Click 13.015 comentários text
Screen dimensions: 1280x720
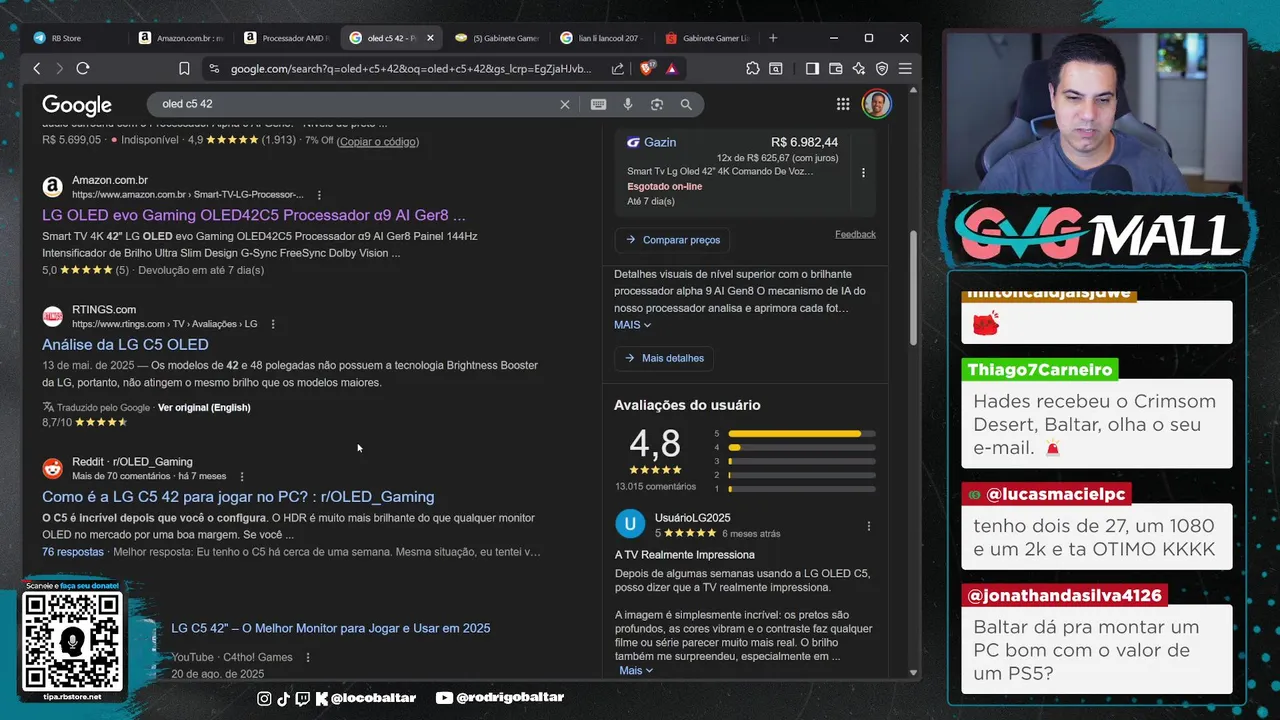tap(655, 487)
